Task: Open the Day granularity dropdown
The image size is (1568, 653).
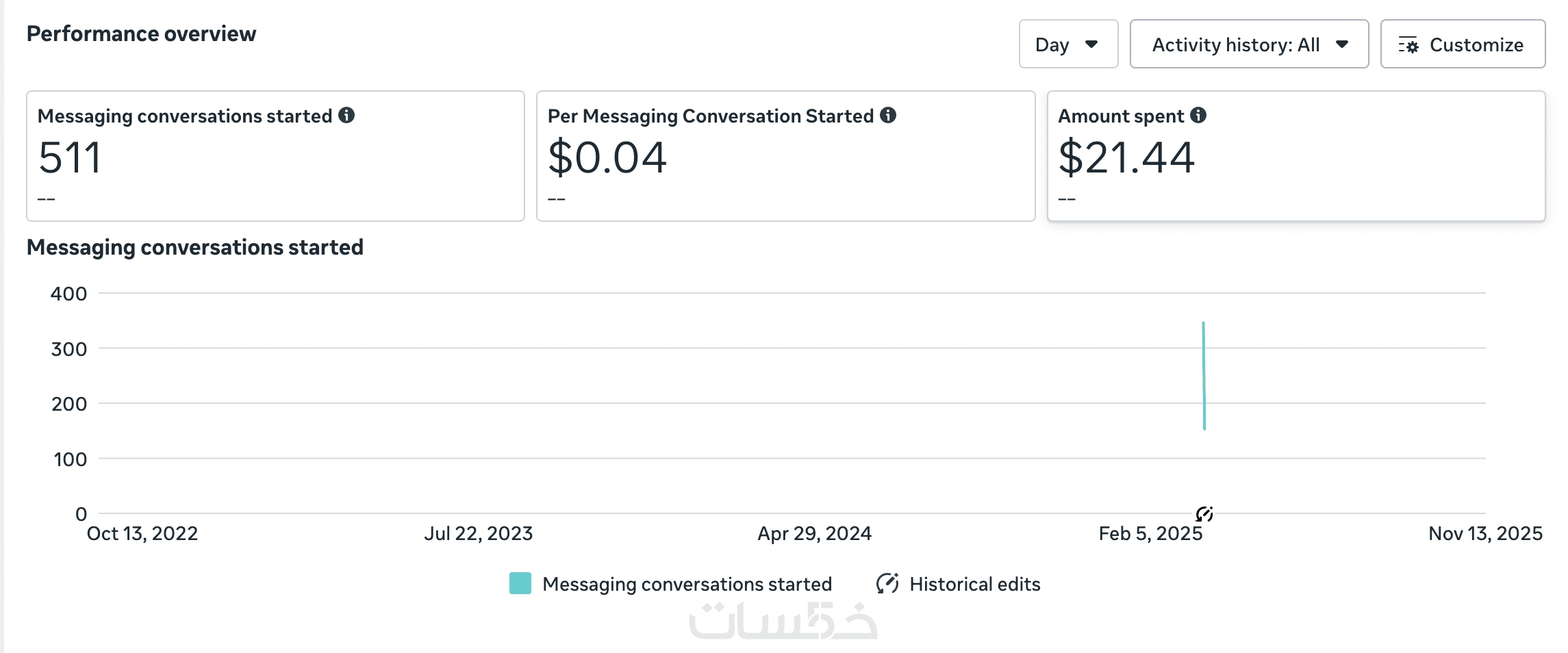Action: (x=1067, y=44)
